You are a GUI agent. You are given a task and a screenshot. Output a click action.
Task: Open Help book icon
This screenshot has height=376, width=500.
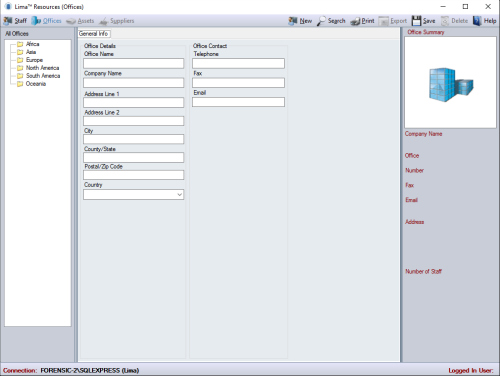point(477,21)
